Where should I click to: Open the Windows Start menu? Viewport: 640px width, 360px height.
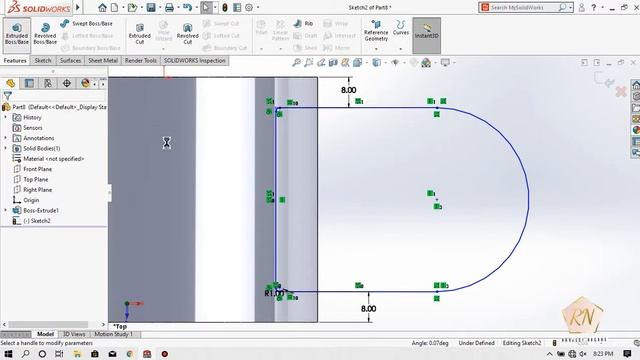8,354
